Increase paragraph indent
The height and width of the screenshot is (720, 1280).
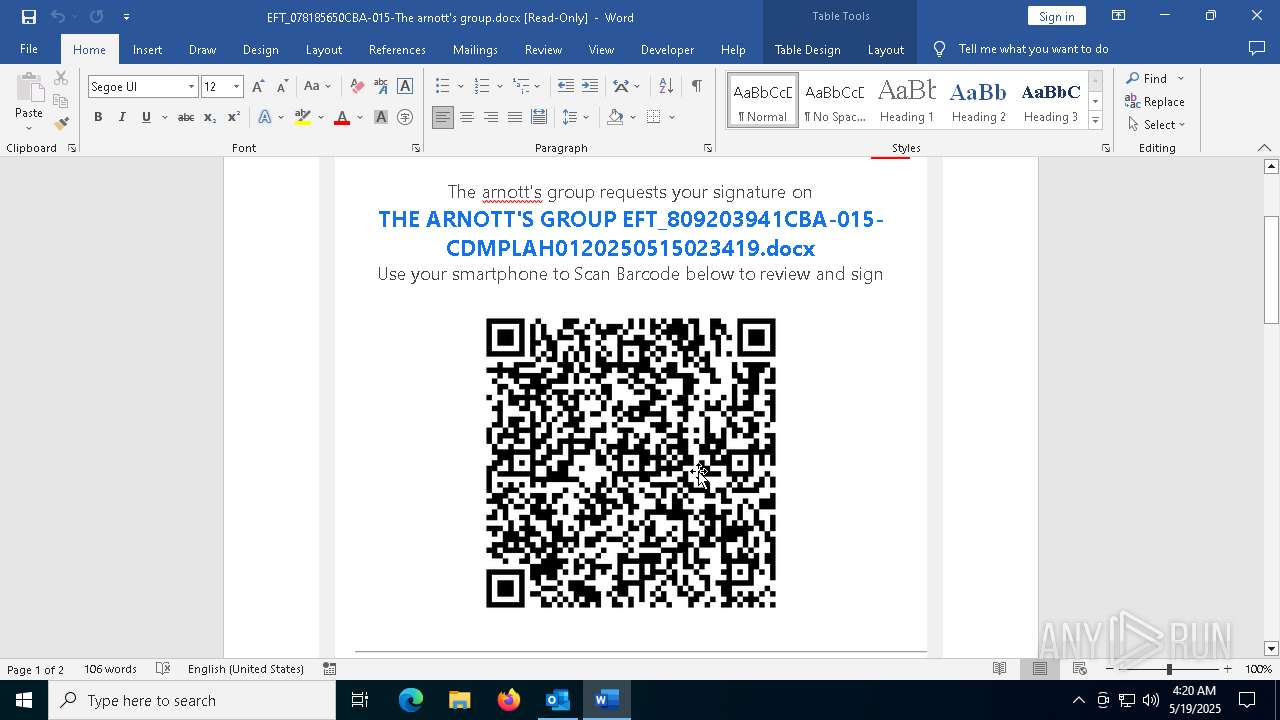coord(589,87)
